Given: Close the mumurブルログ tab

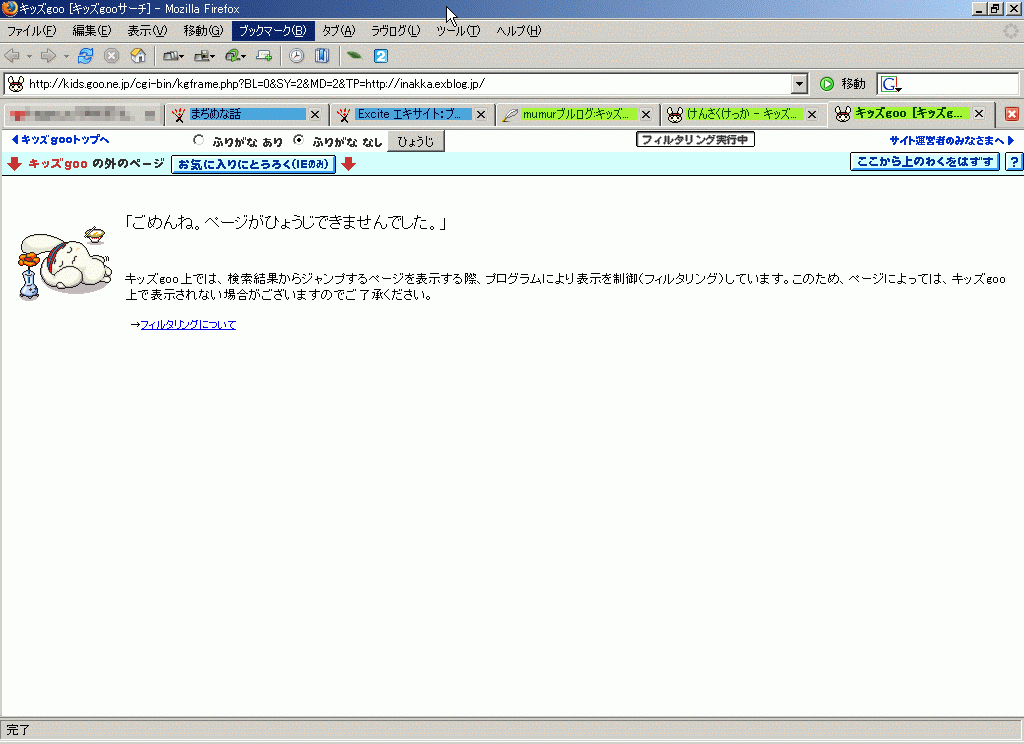Looking at the screenshot, I should (x=646, y=114).
